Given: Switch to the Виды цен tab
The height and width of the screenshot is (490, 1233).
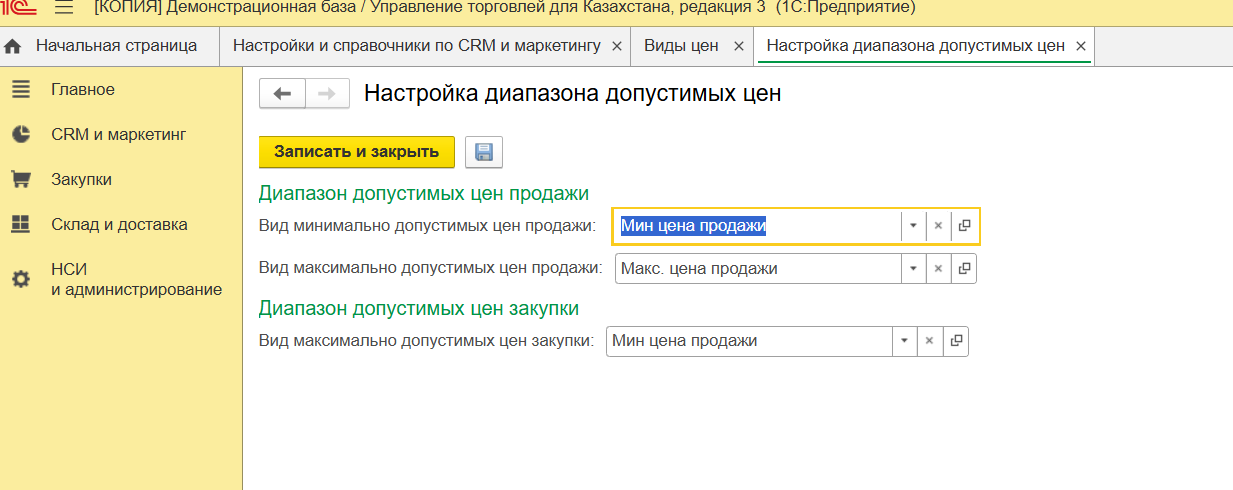Looking at the screenshot, I should tap(680, 46).
